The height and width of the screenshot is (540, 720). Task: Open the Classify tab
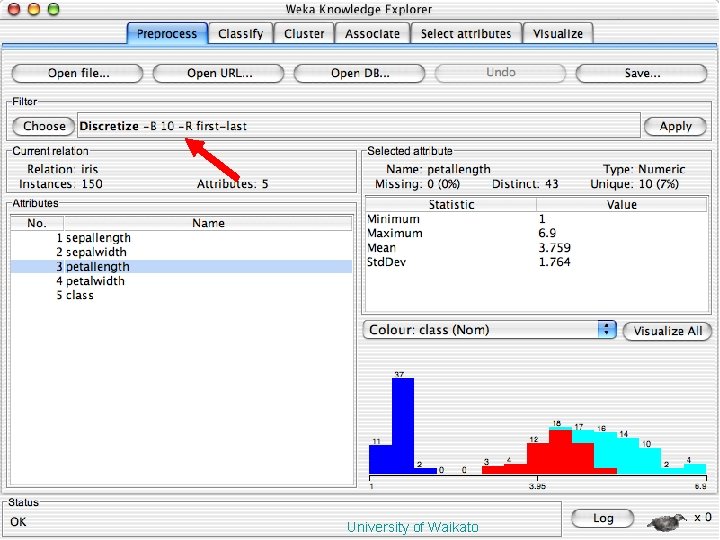(241, 34)
